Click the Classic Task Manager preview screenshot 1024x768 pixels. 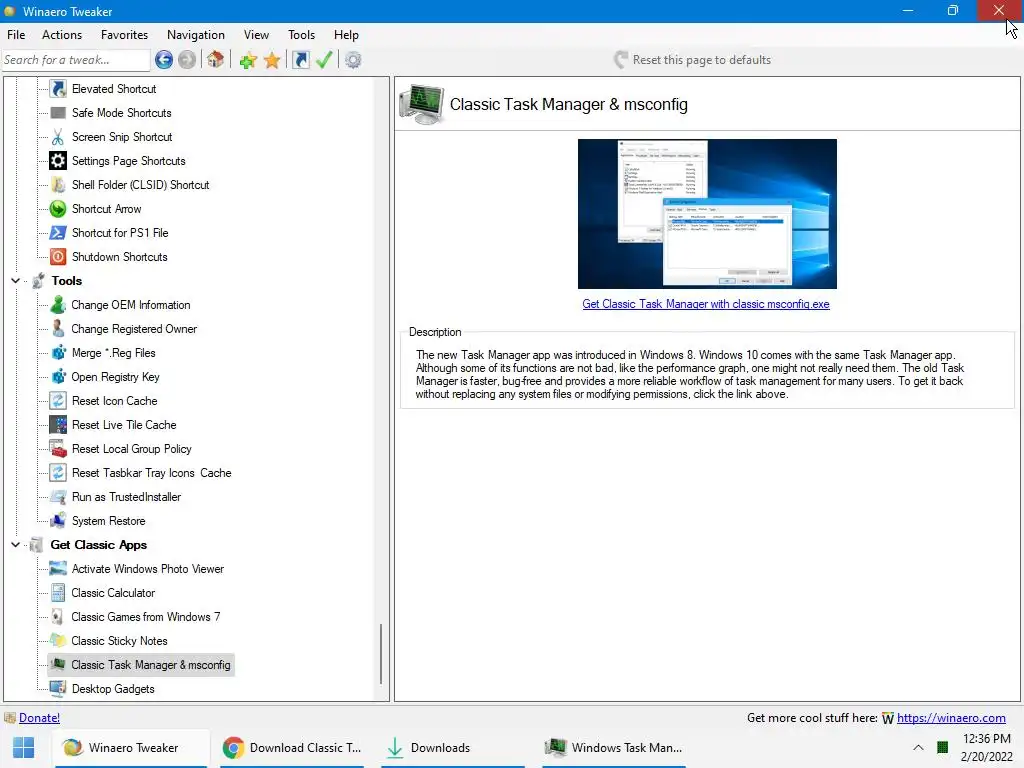pos(707,214)
